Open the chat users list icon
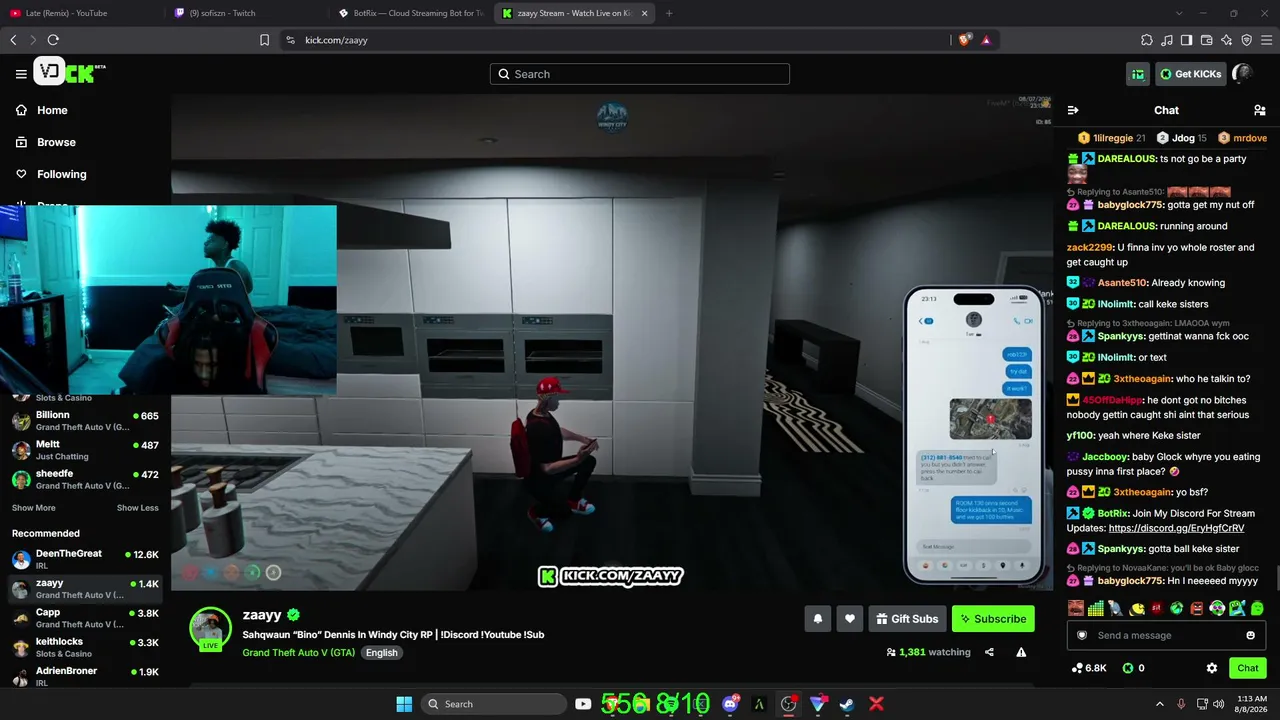1280x720 pixels. (1260, 110)
